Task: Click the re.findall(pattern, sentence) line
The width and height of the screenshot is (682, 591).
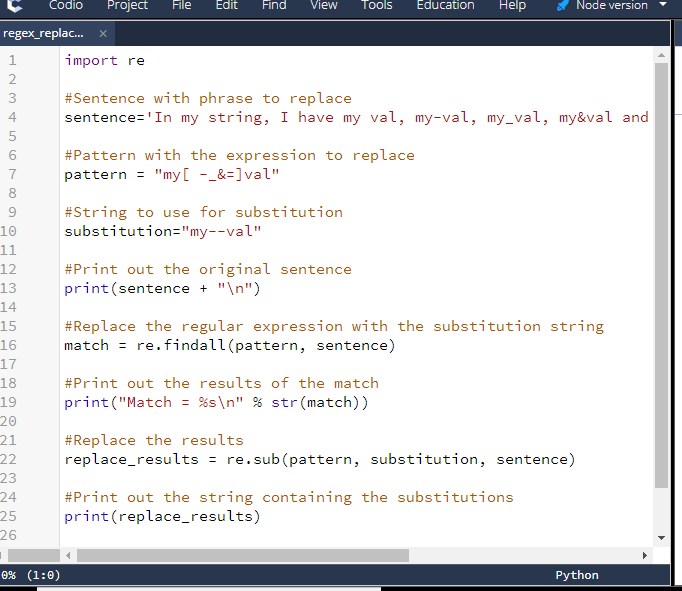Action: 230,346
